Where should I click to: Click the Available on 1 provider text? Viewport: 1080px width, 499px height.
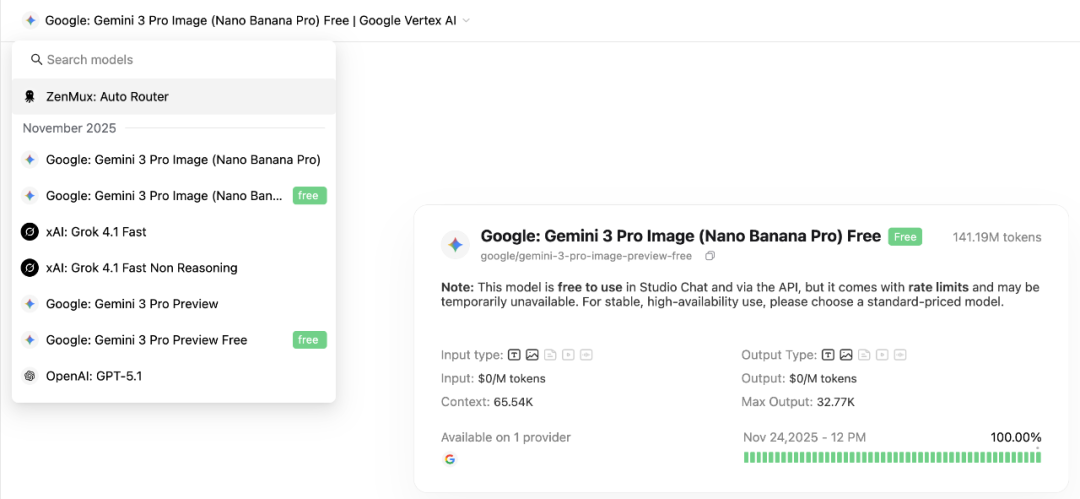tap(506, 437)
